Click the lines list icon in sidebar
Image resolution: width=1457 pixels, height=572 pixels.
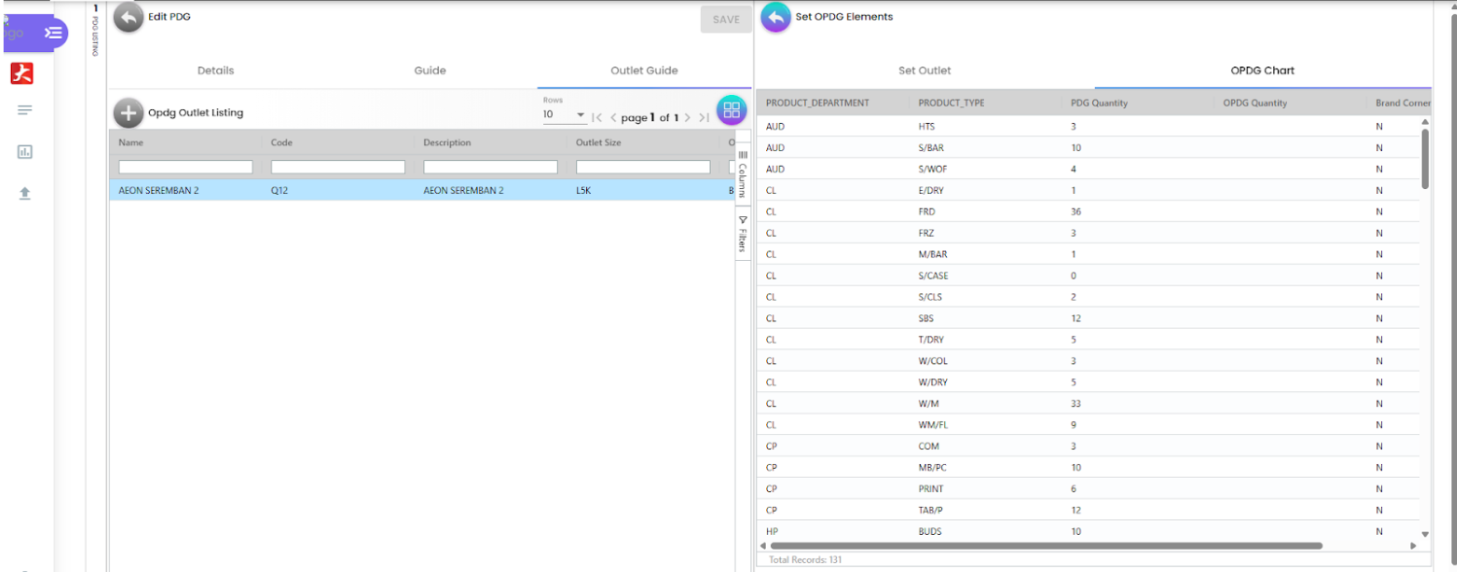(25, 110)
